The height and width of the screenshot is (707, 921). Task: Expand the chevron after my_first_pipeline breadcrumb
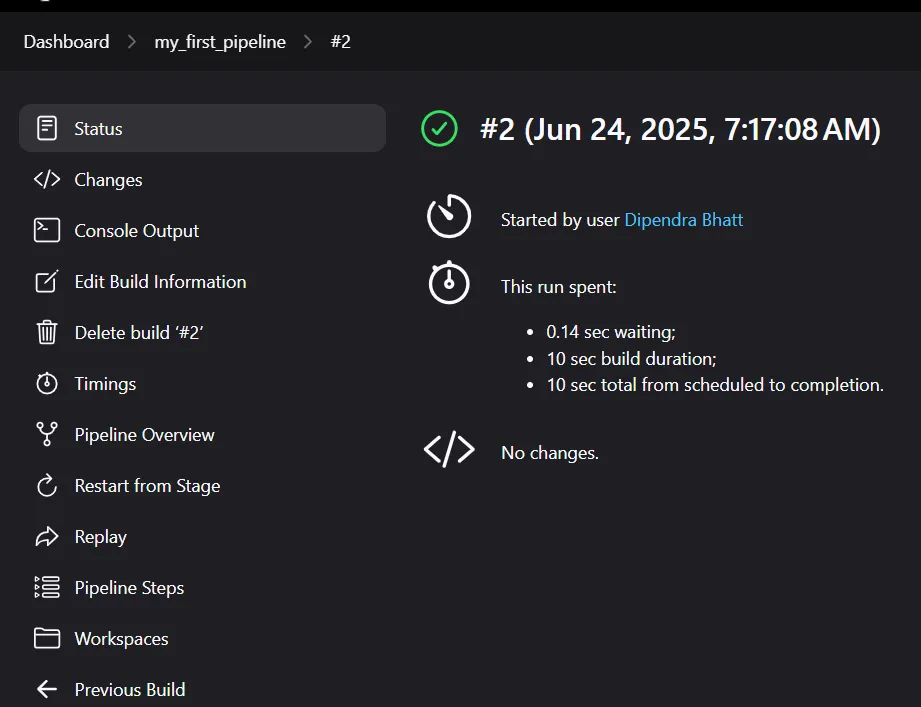tap(308, 42)
